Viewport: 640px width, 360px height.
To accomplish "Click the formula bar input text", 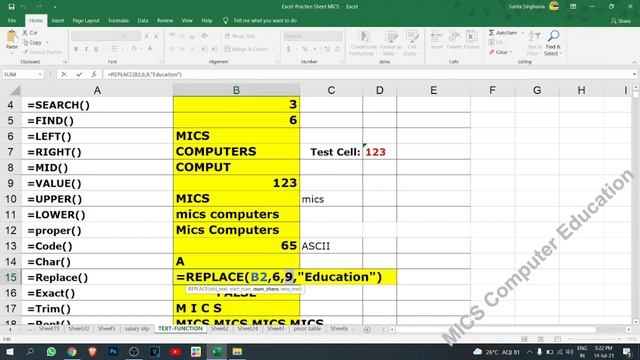I will 144,74.
